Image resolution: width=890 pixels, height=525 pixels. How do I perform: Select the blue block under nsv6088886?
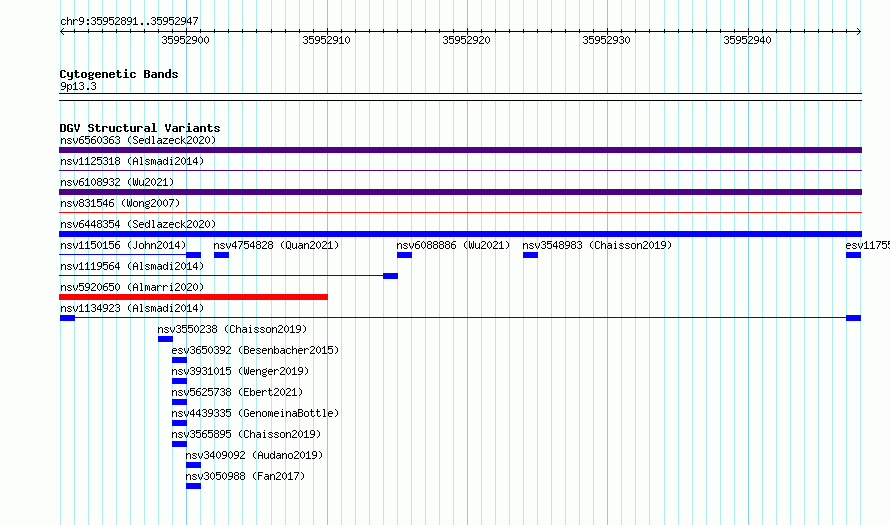point(404,255)
